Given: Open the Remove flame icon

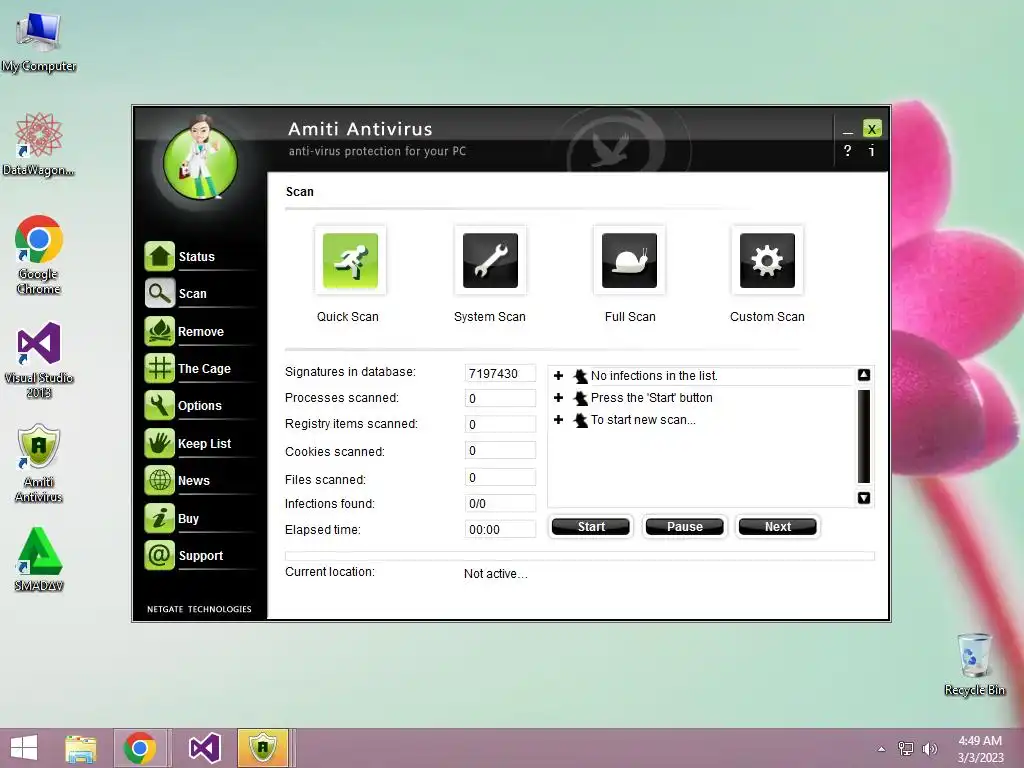Looking at the screenshot, I should [159, 331].
